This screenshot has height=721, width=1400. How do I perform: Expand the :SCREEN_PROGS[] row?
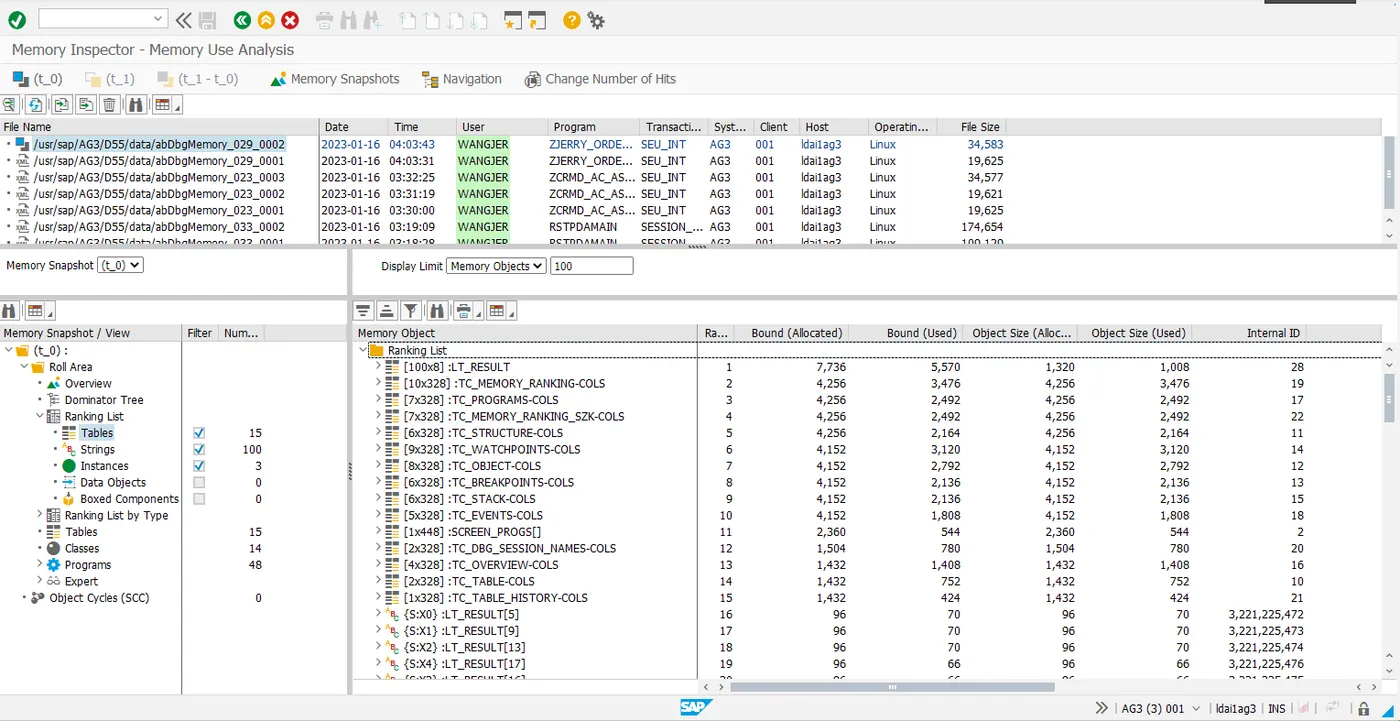379,532
